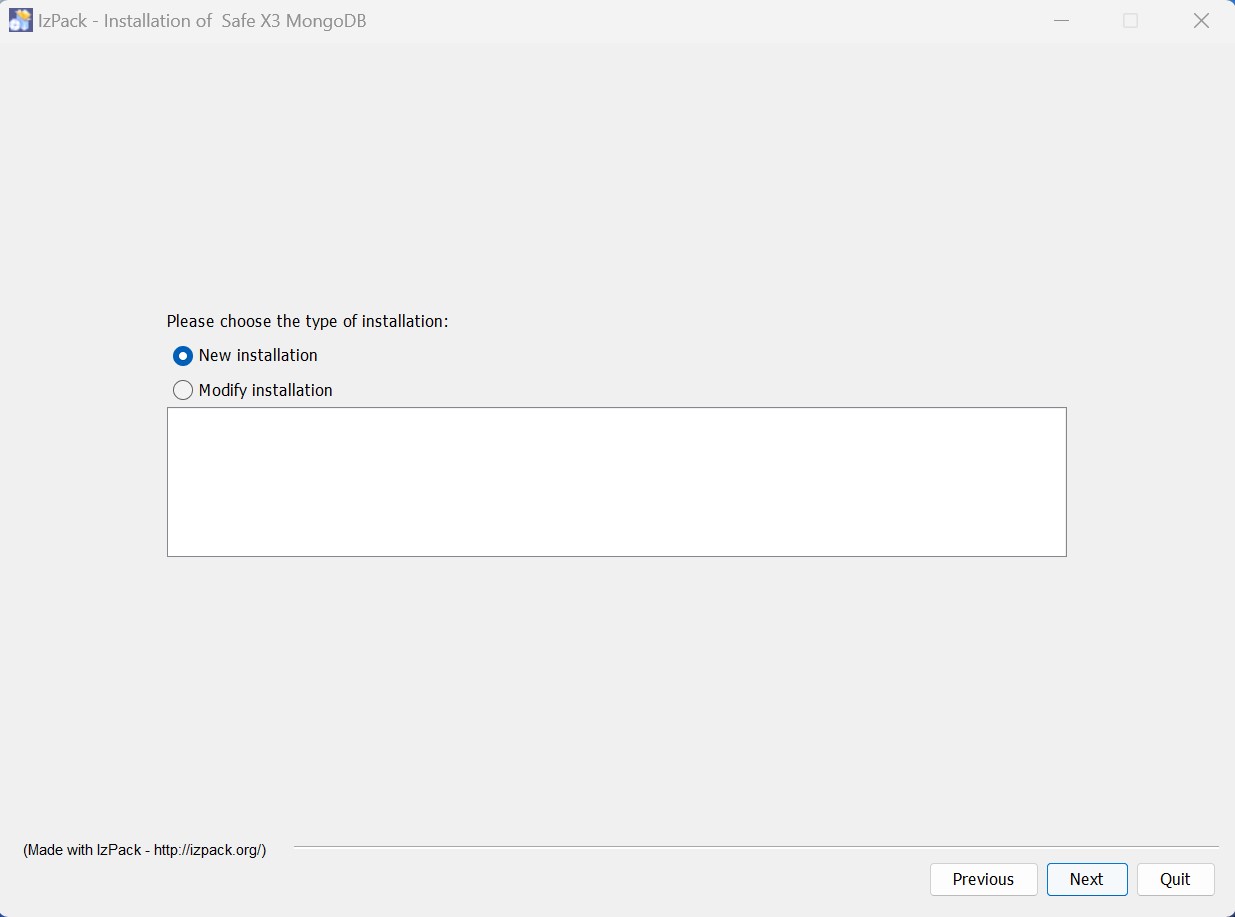Click the empty title bar space beside the title
This screenshot has width=1235, height=917.
[700, 21]
